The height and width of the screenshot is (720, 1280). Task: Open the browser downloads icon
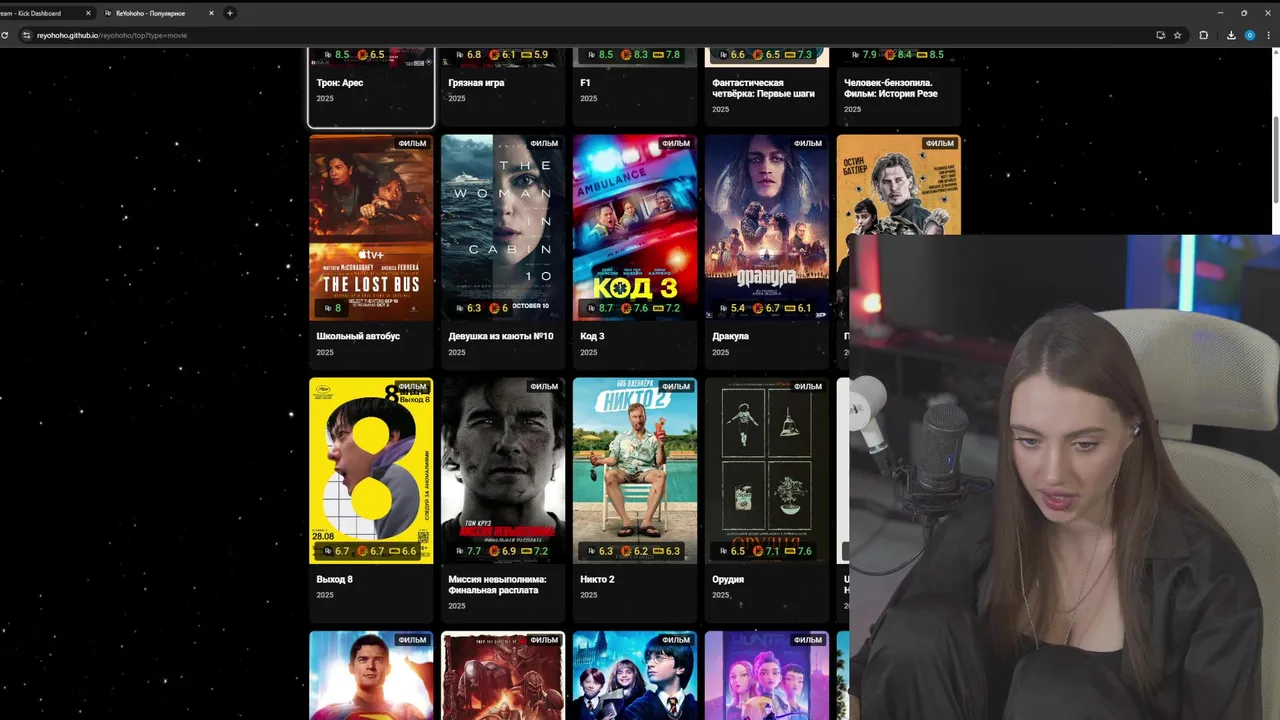tap(1232, 35)
